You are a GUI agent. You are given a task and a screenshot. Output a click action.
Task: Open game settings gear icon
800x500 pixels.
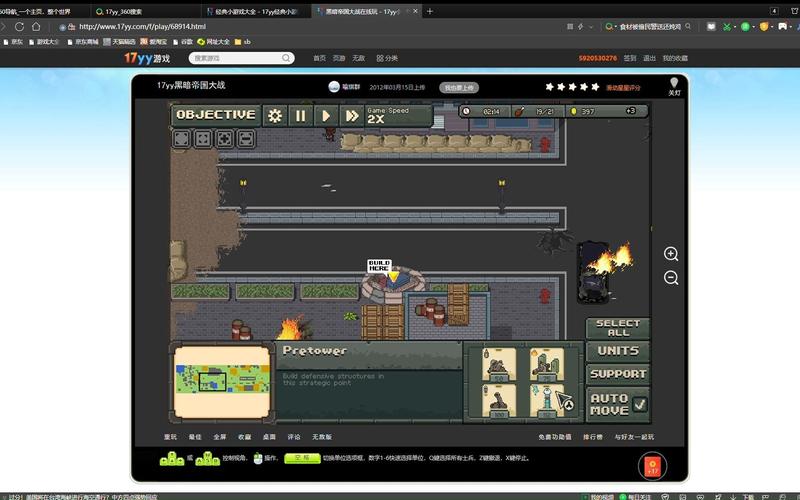[x=275, y=115]
